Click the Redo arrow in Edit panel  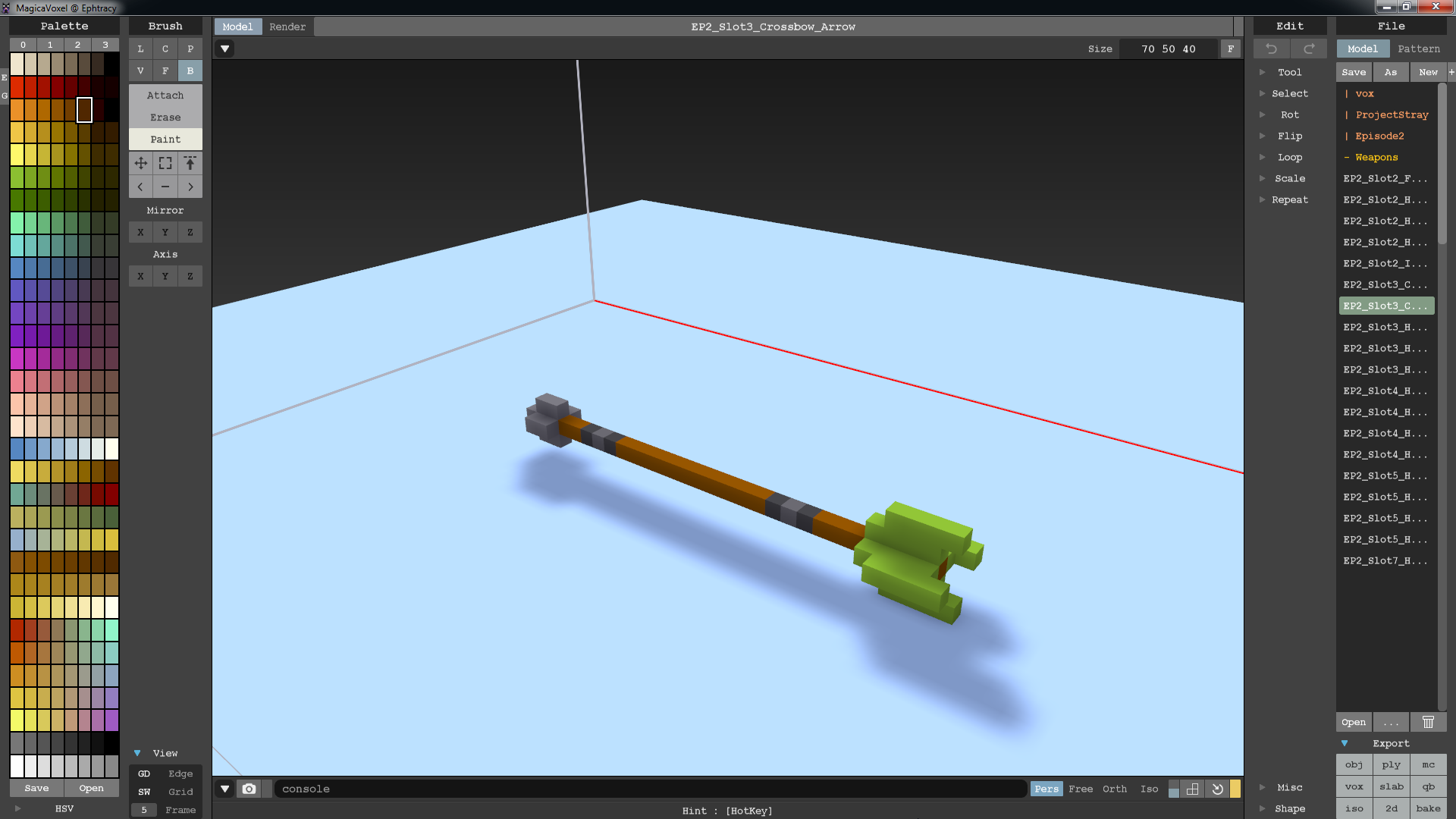click(1309, 49)
